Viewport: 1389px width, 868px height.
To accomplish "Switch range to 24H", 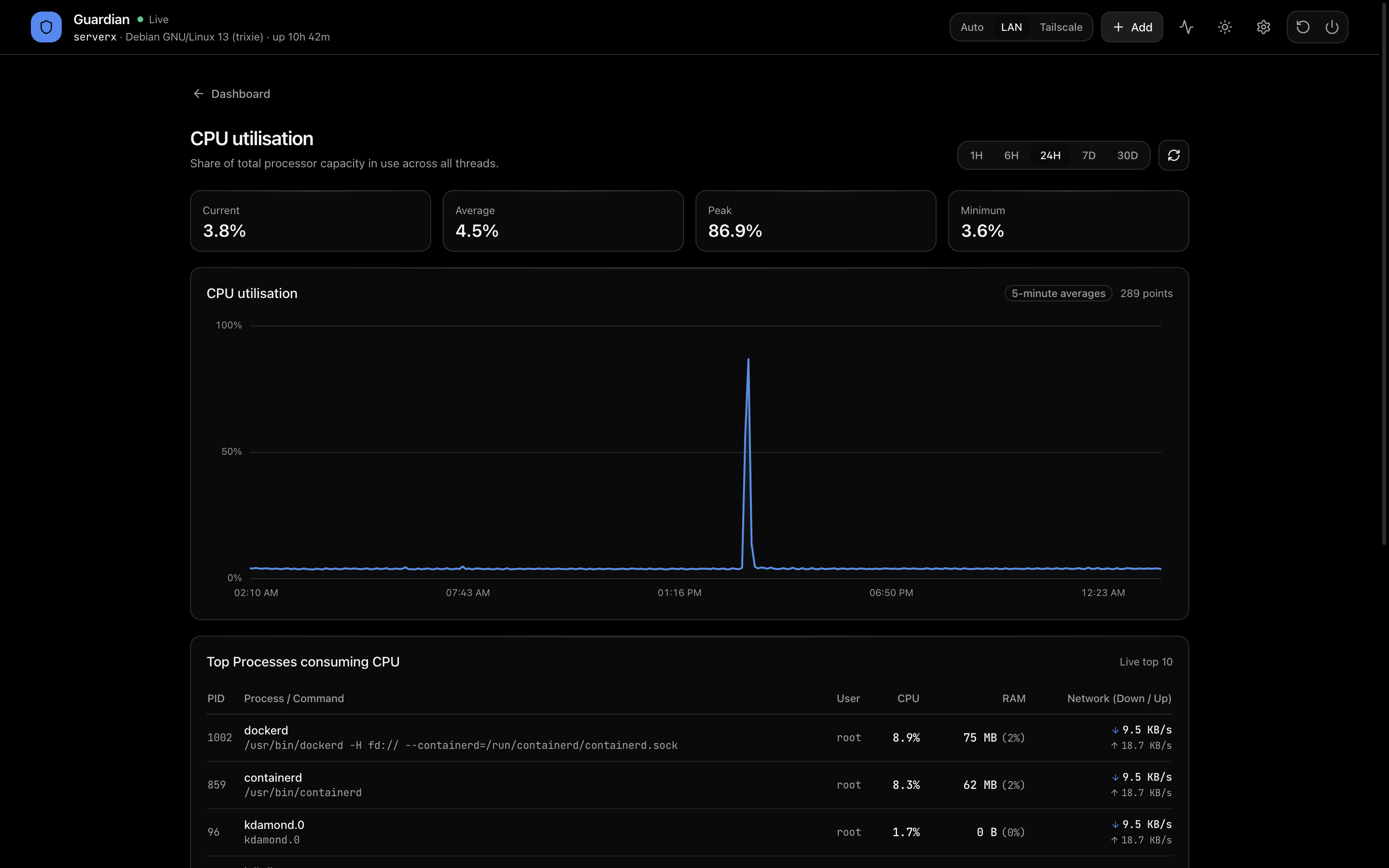I will [x=1050, y=156].
